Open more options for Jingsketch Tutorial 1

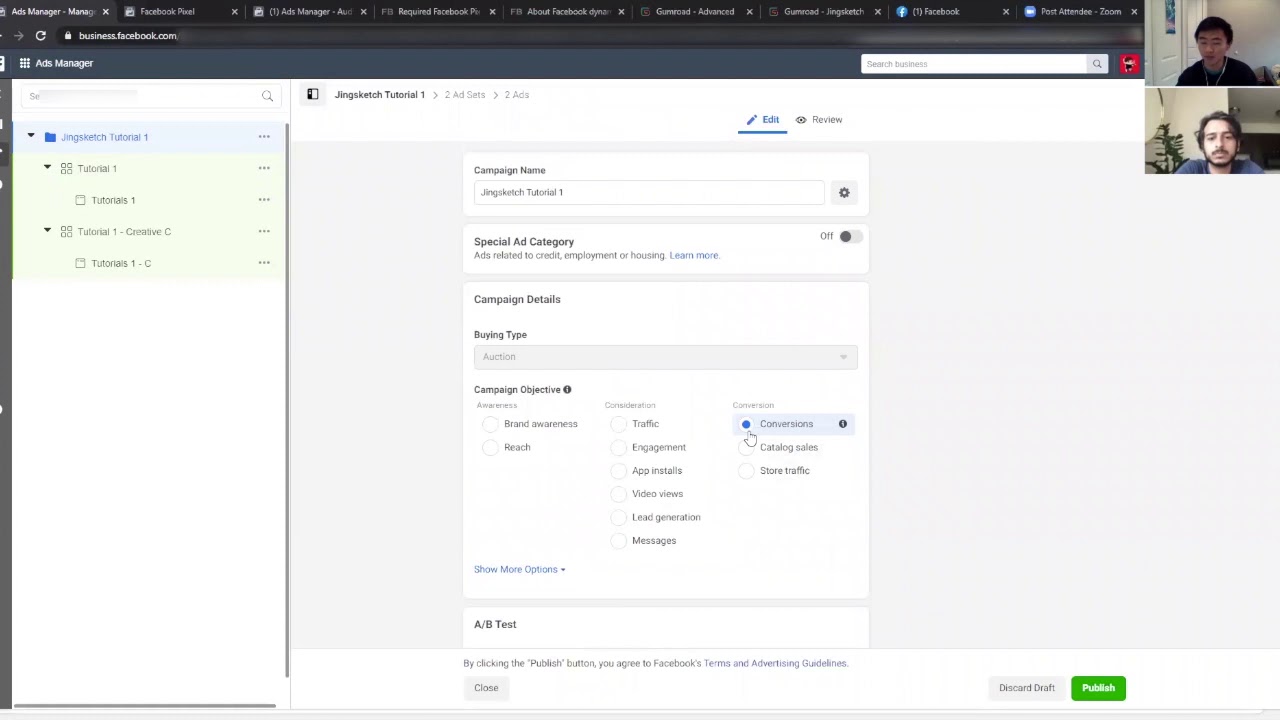click(x=264, y=137)
